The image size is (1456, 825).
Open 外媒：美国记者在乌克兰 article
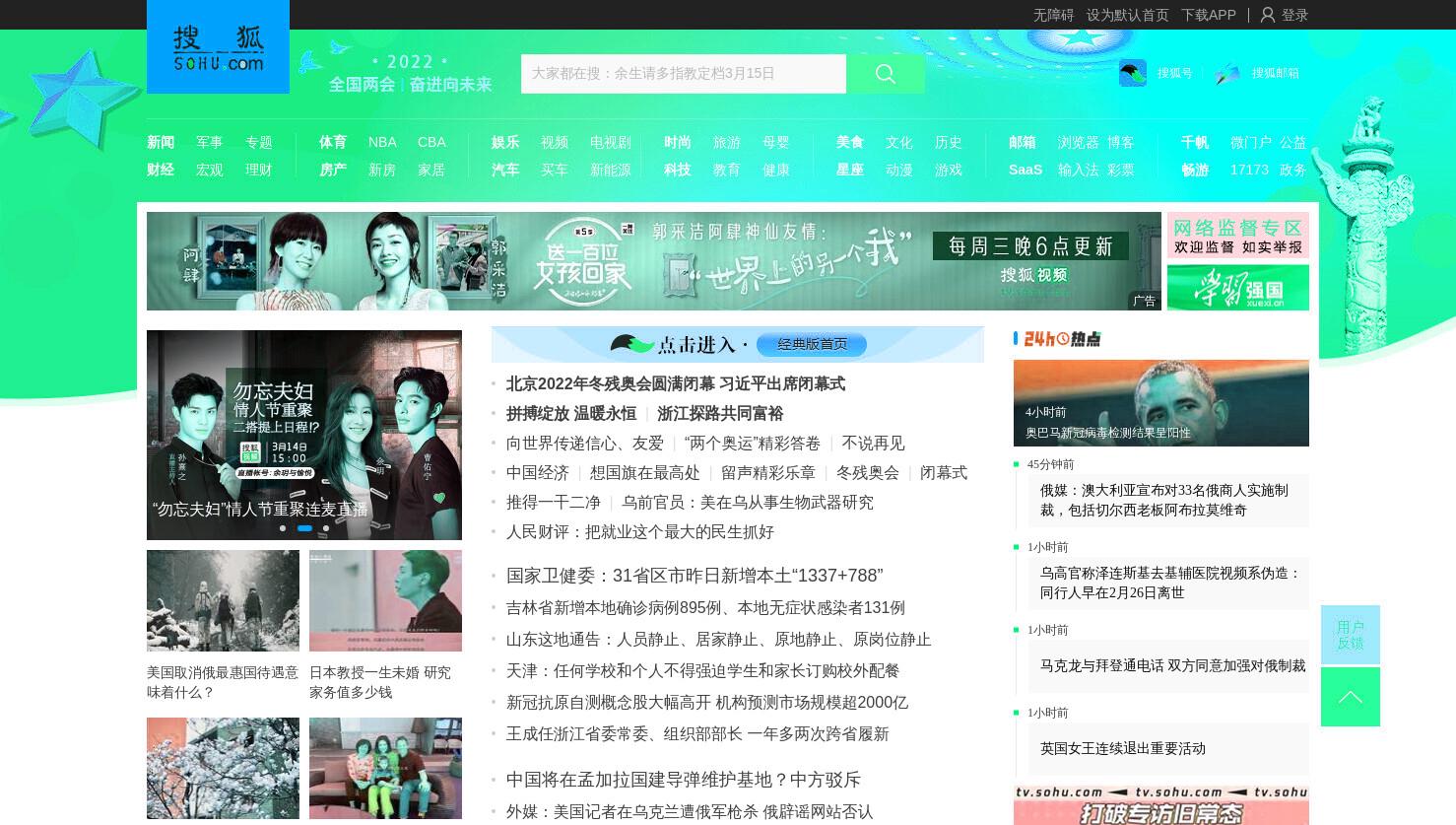(690, 812)
